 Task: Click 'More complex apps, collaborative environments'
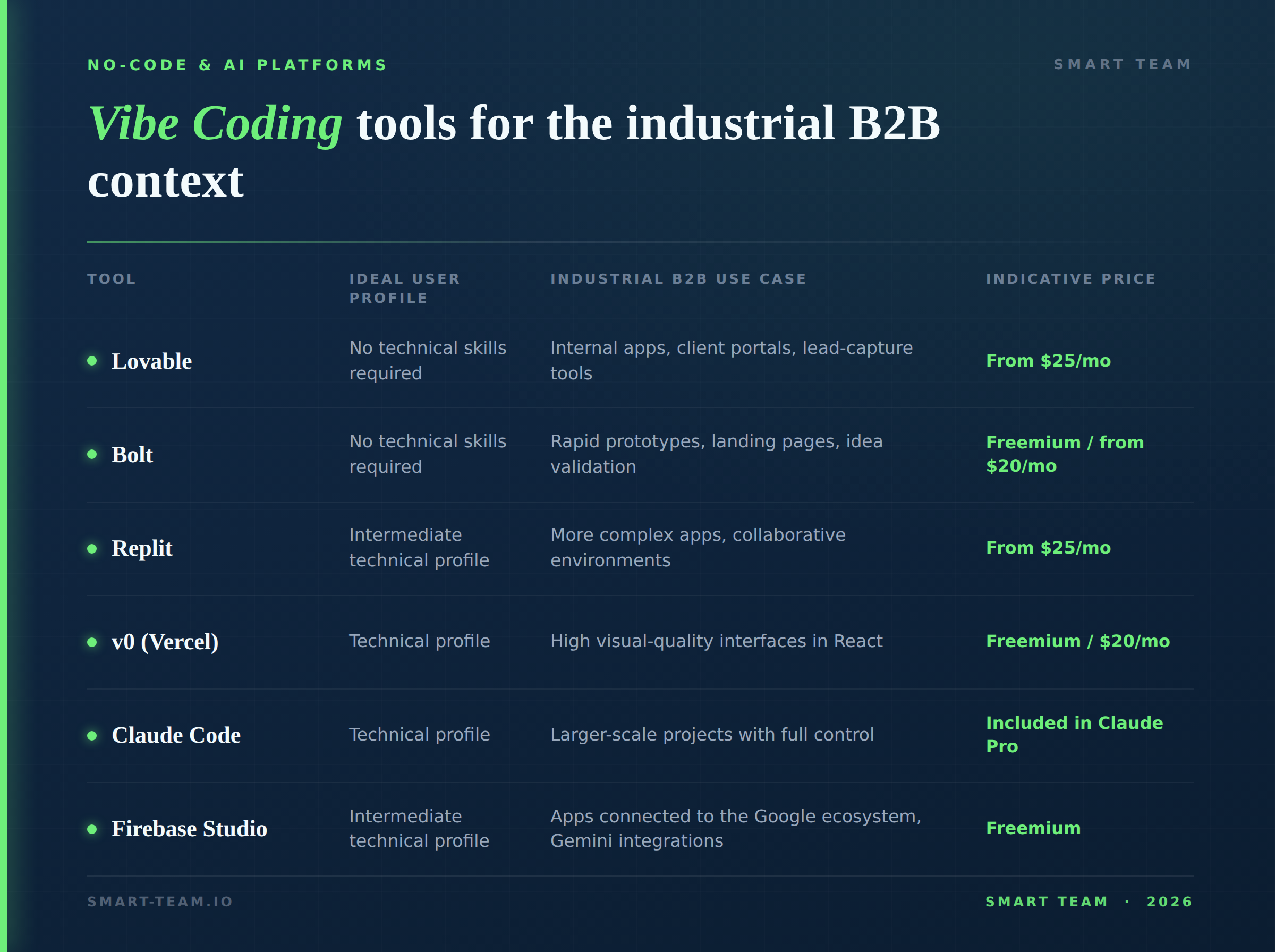pos(698,548)
